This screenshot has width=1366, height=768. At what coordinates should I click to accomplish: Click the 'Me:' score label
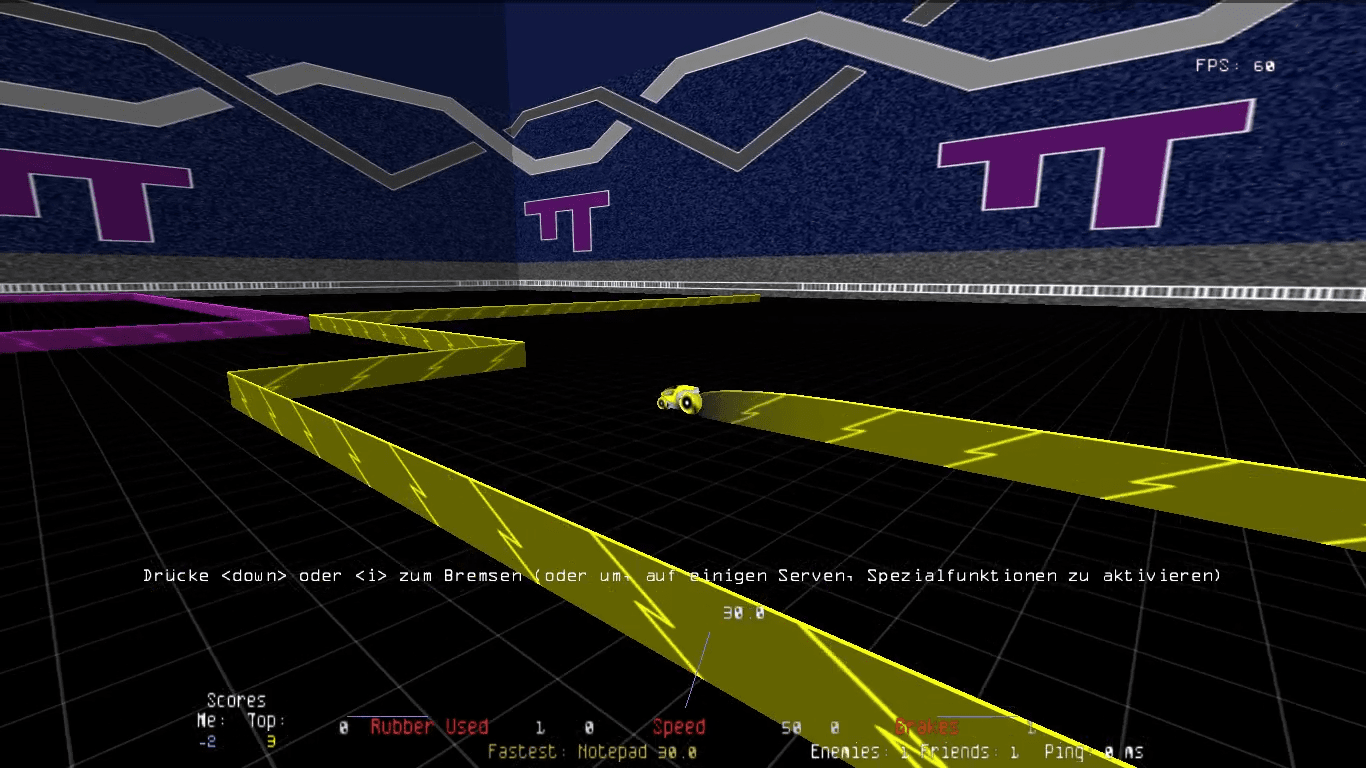click(x=211, y=720)
